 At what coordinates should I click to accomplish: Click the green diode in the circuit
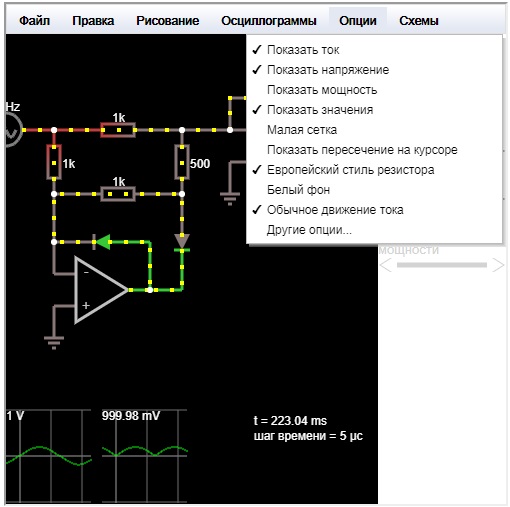102,242
